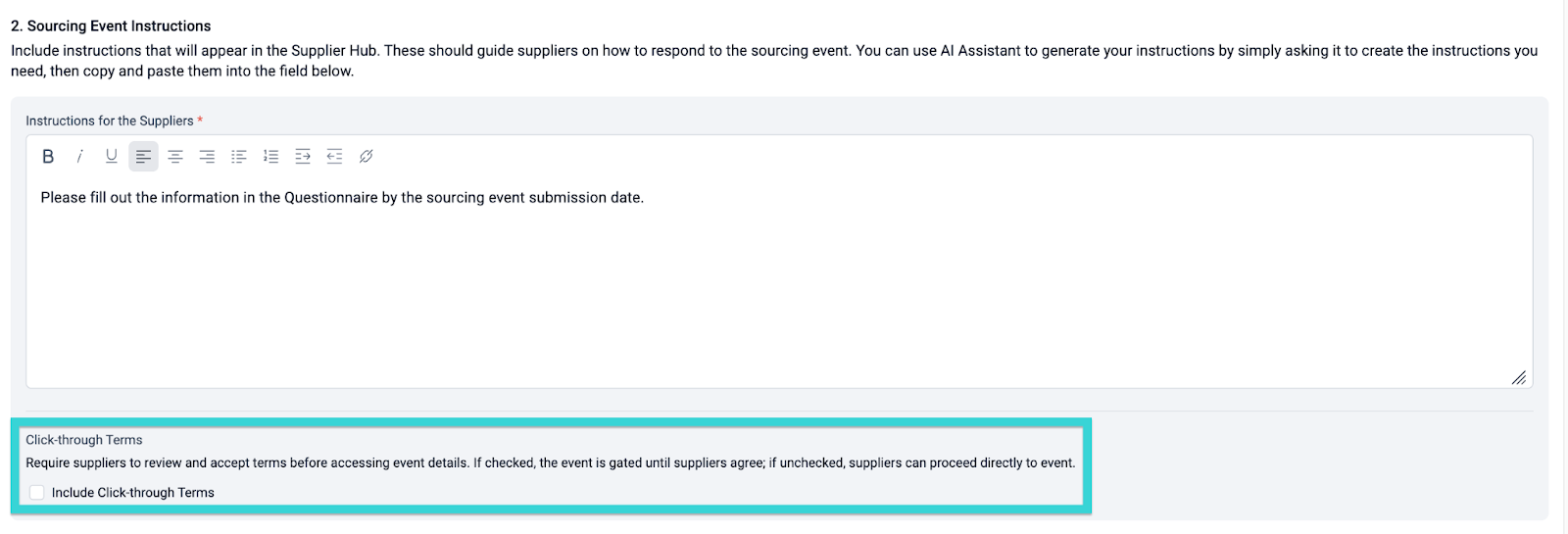The width and height of the screenshot is (1568, 534).
Task: Enable the Include Click-through Terms checkbox
Action: tap(37, 493)
